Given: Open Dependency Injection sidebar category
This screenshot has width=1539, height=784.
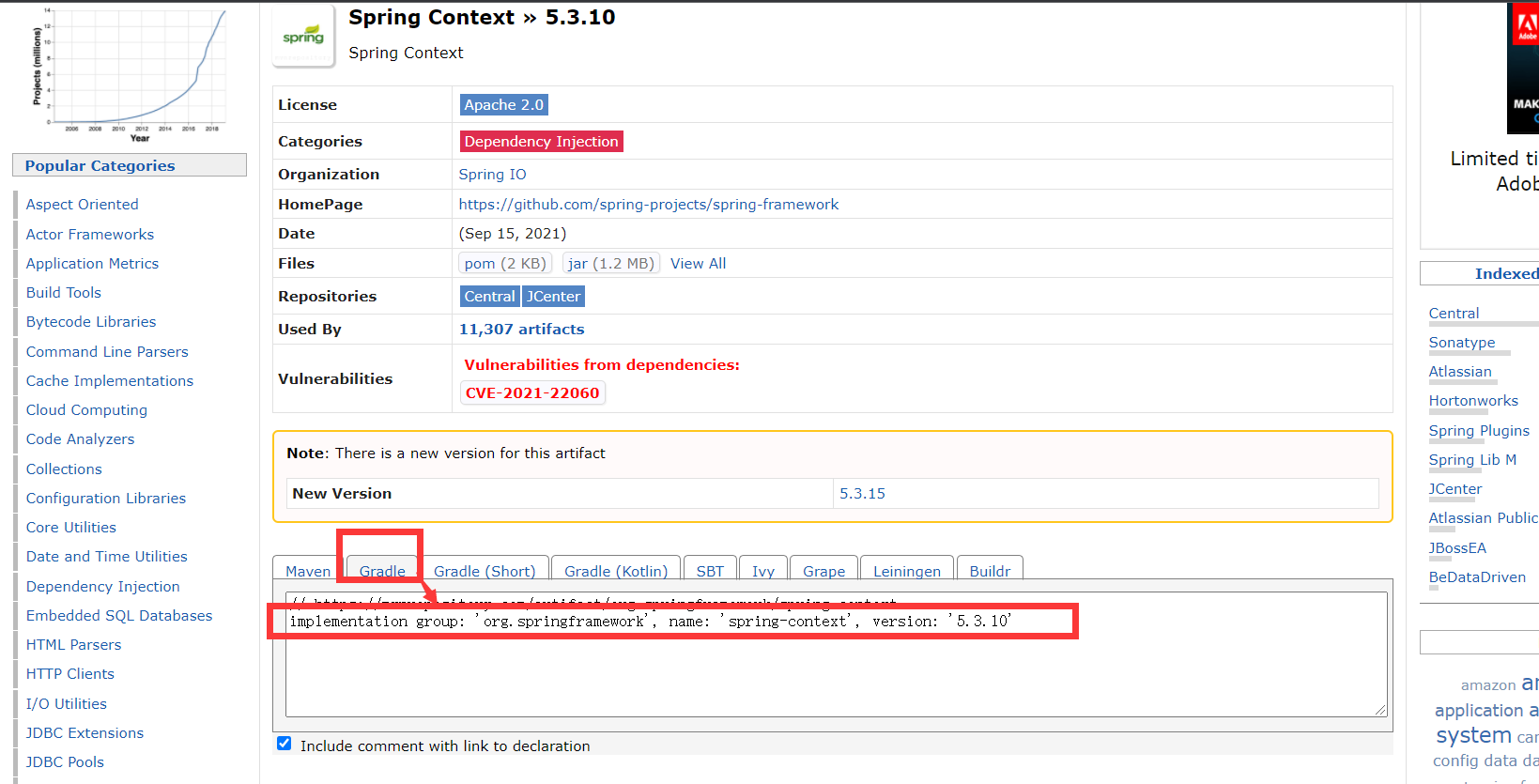Looking at the screenshot, I should tap(103, 587).
